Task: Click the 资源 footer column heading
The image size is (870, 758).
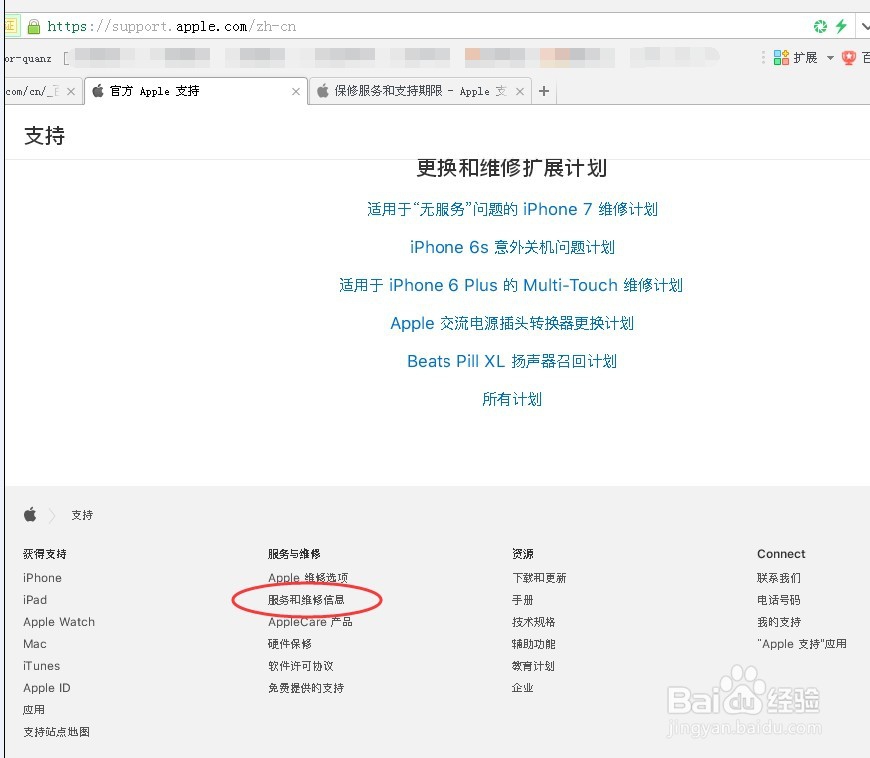Action: coord(522,554)
